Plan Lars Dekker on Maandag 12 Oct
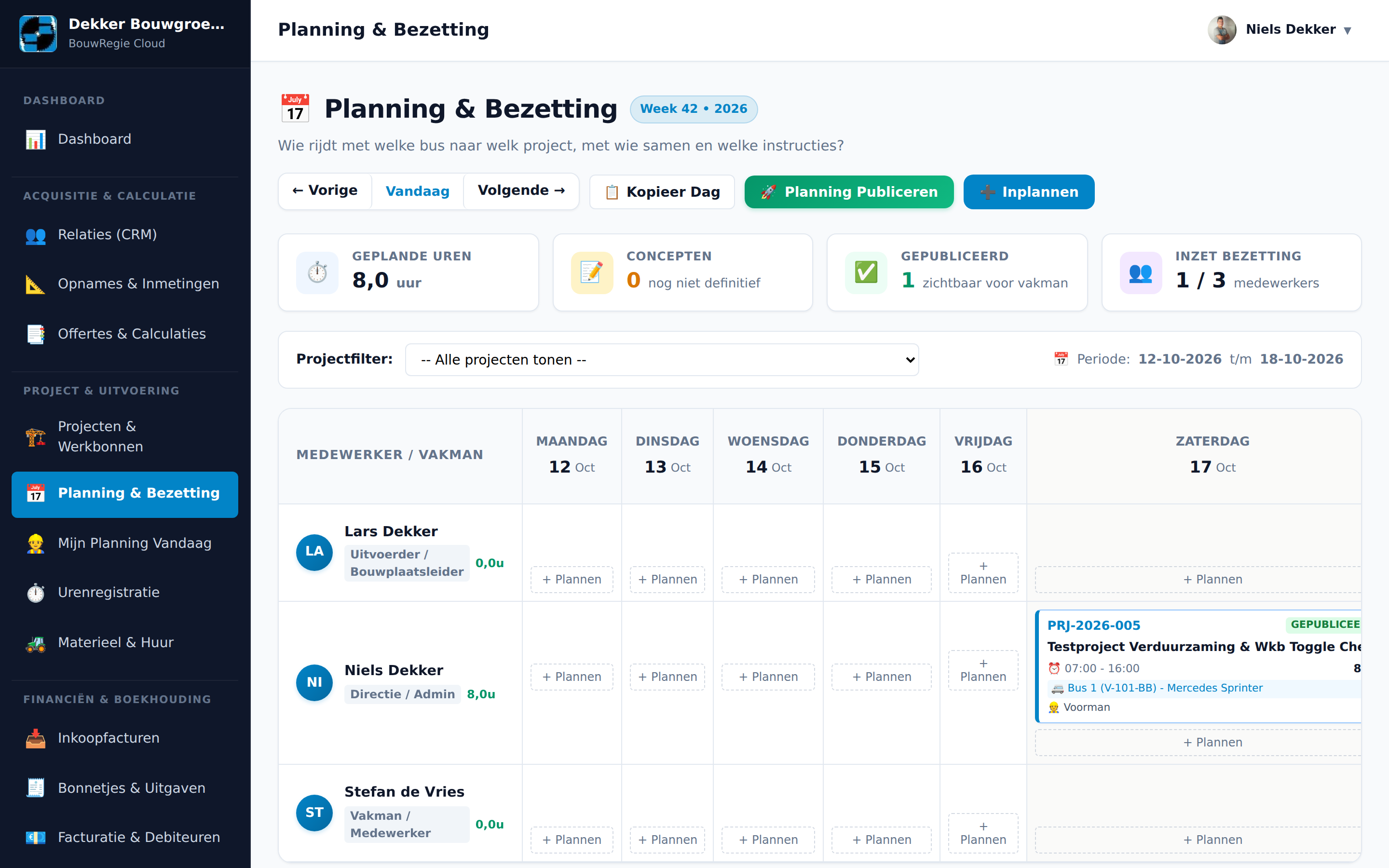 572,579
